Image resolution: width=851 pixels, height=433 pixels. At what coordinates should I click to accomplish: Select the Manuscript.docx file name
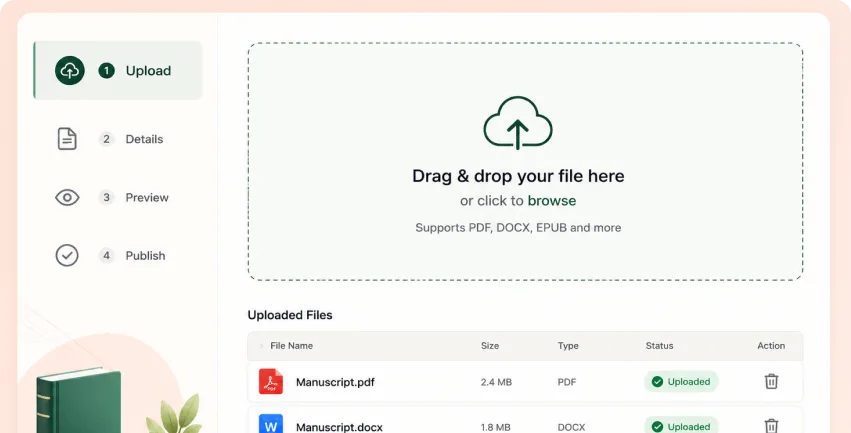339,427
